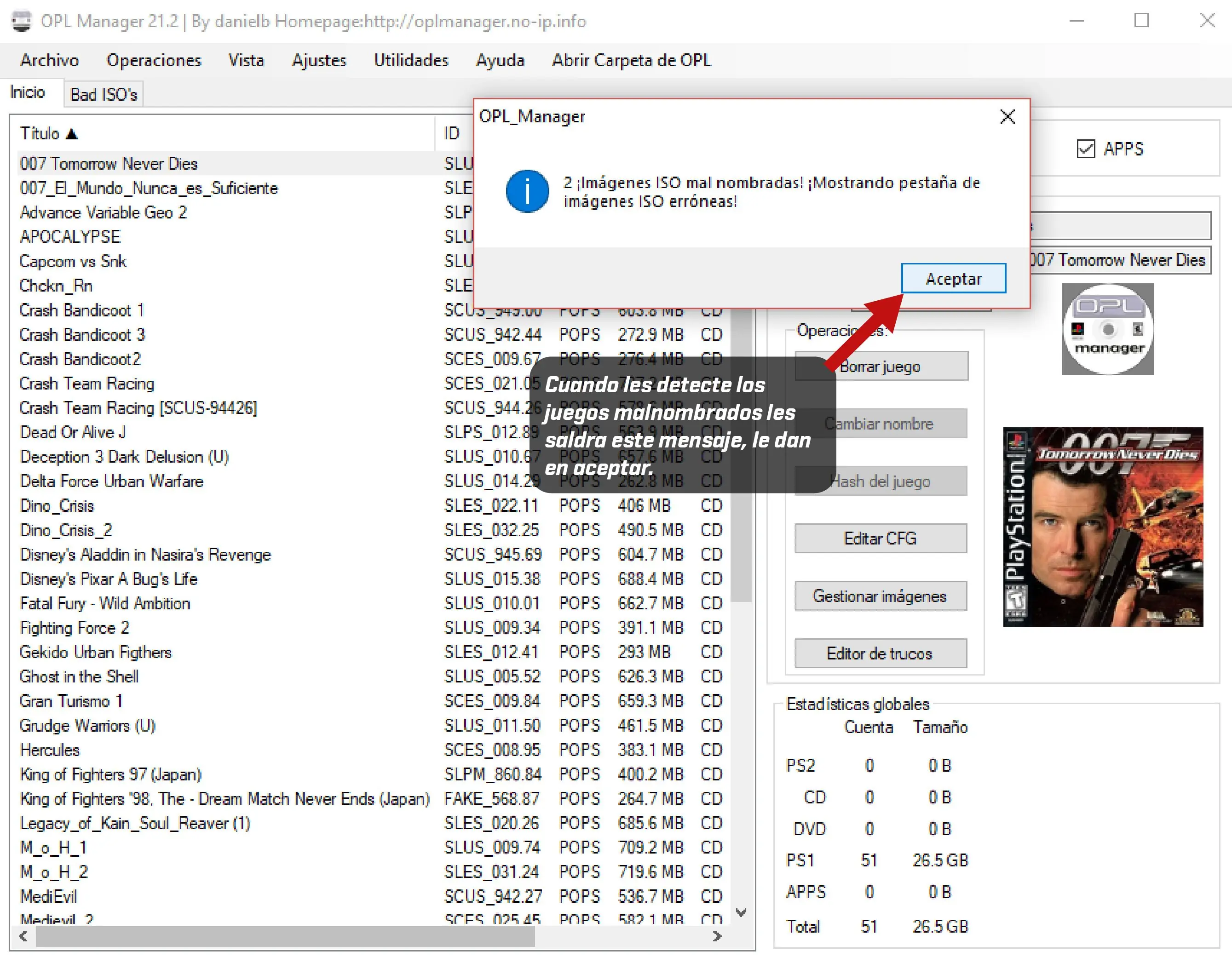Open the Utilidades menu
This screenshot has width=1232, height=957.
pos(411,60)
